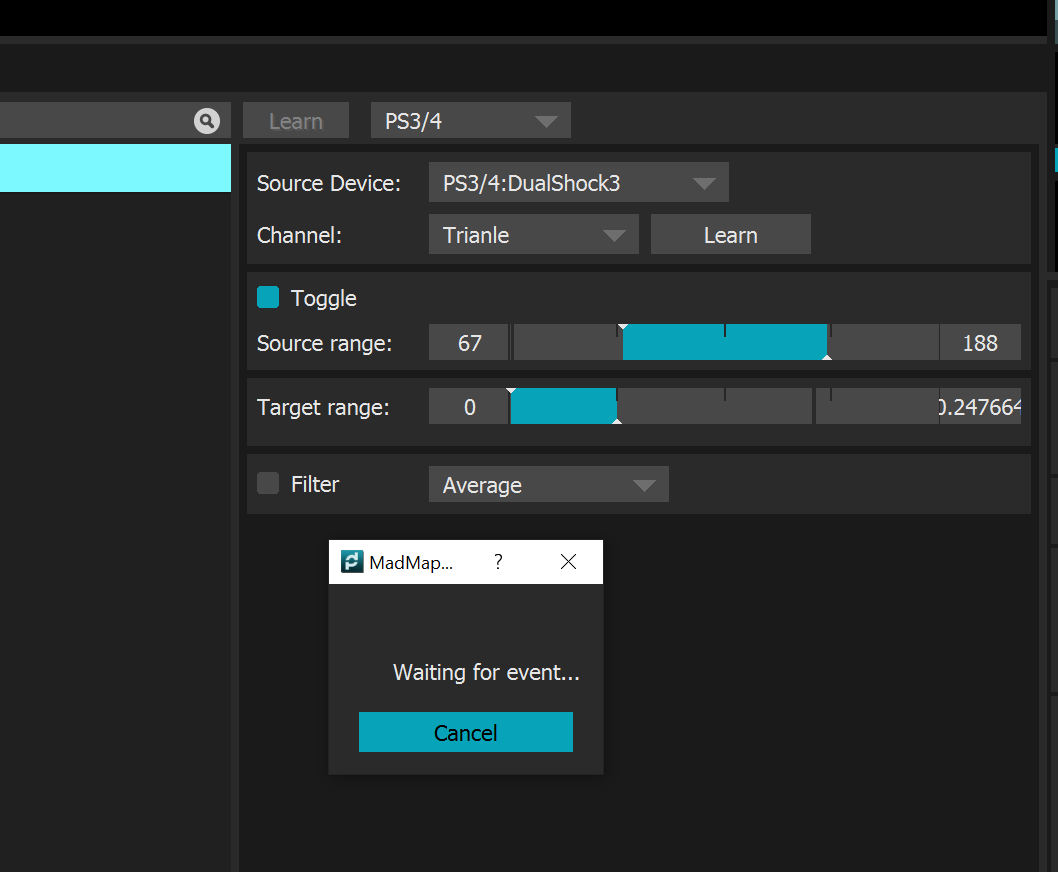This screenshot has height=872, width=1058.
Task: Click the 'Channel:' label
Action: tap(300, 235)
